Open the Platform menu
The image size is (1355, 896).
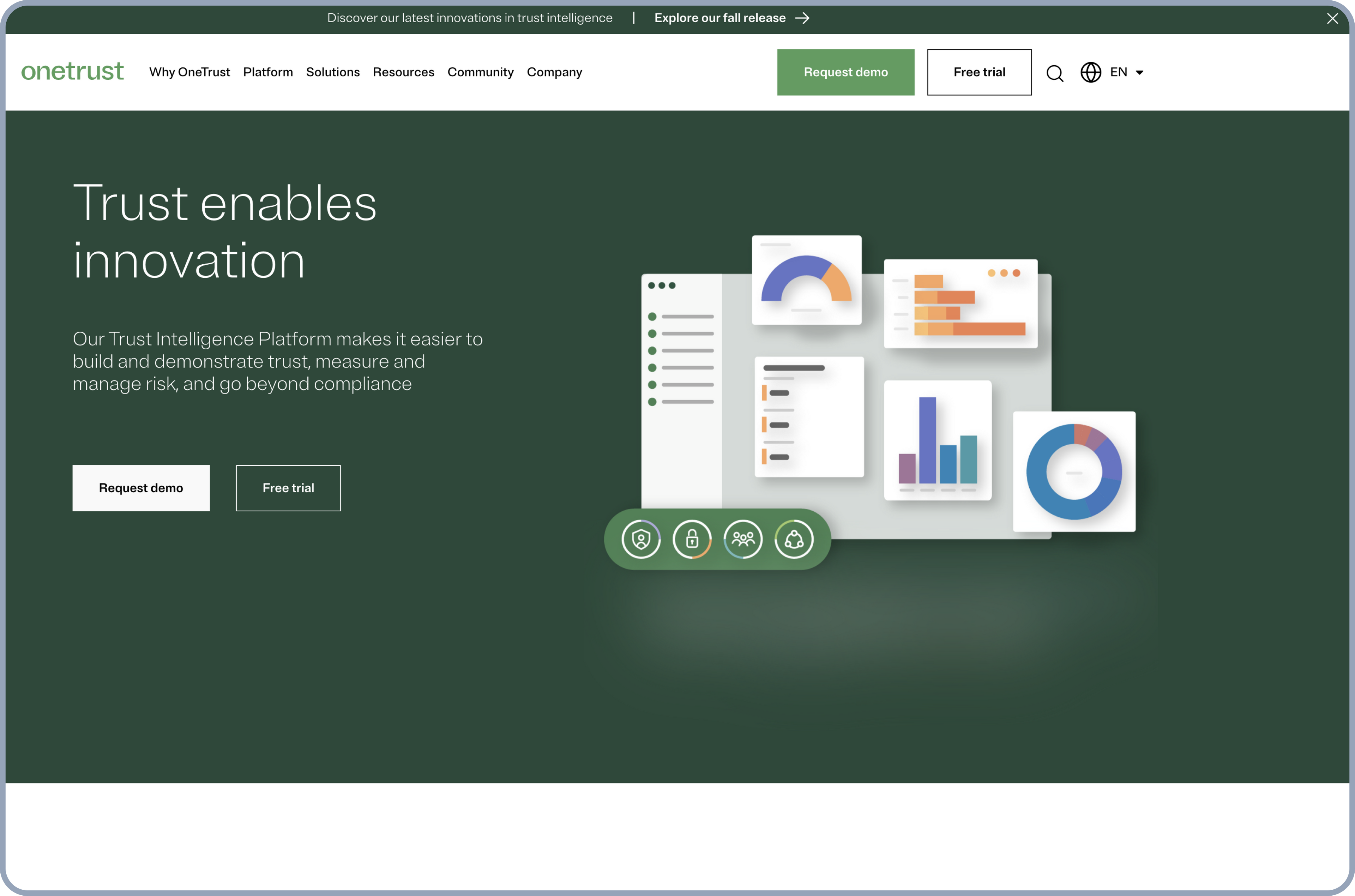[x=268, y=73]
